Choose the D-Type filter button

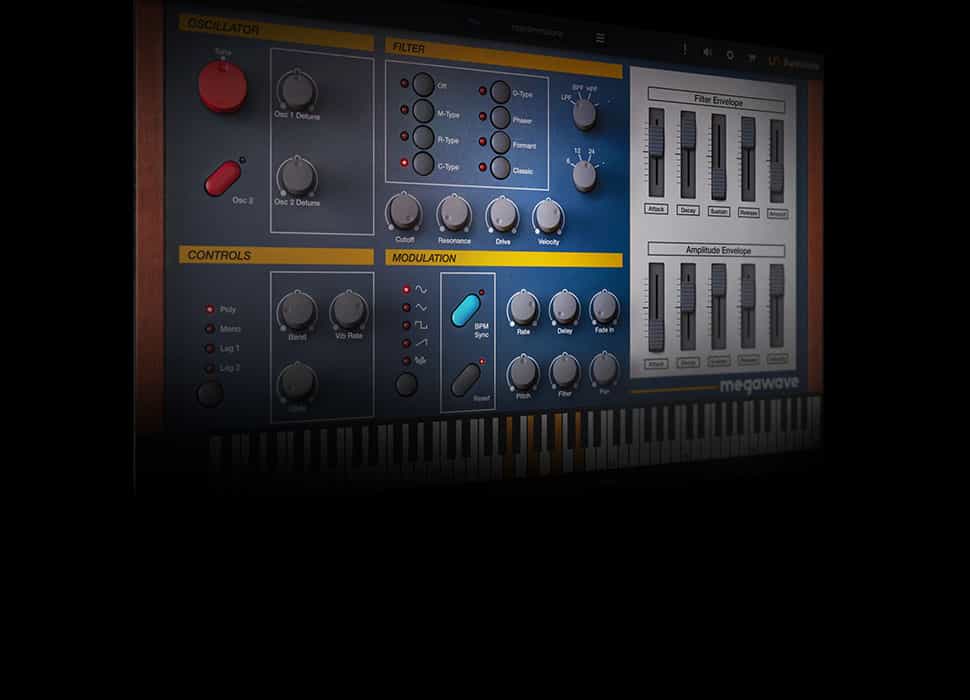point(500,92)
